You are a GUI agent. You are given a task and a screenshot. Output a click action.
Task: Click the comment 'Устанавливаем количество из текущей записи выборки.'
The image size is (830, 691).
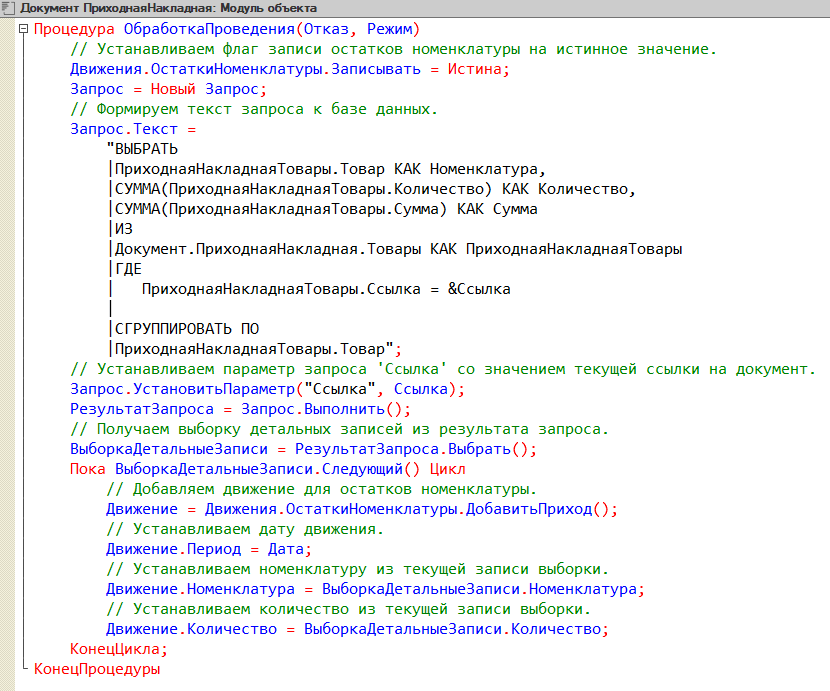click(x=348, y=609)
